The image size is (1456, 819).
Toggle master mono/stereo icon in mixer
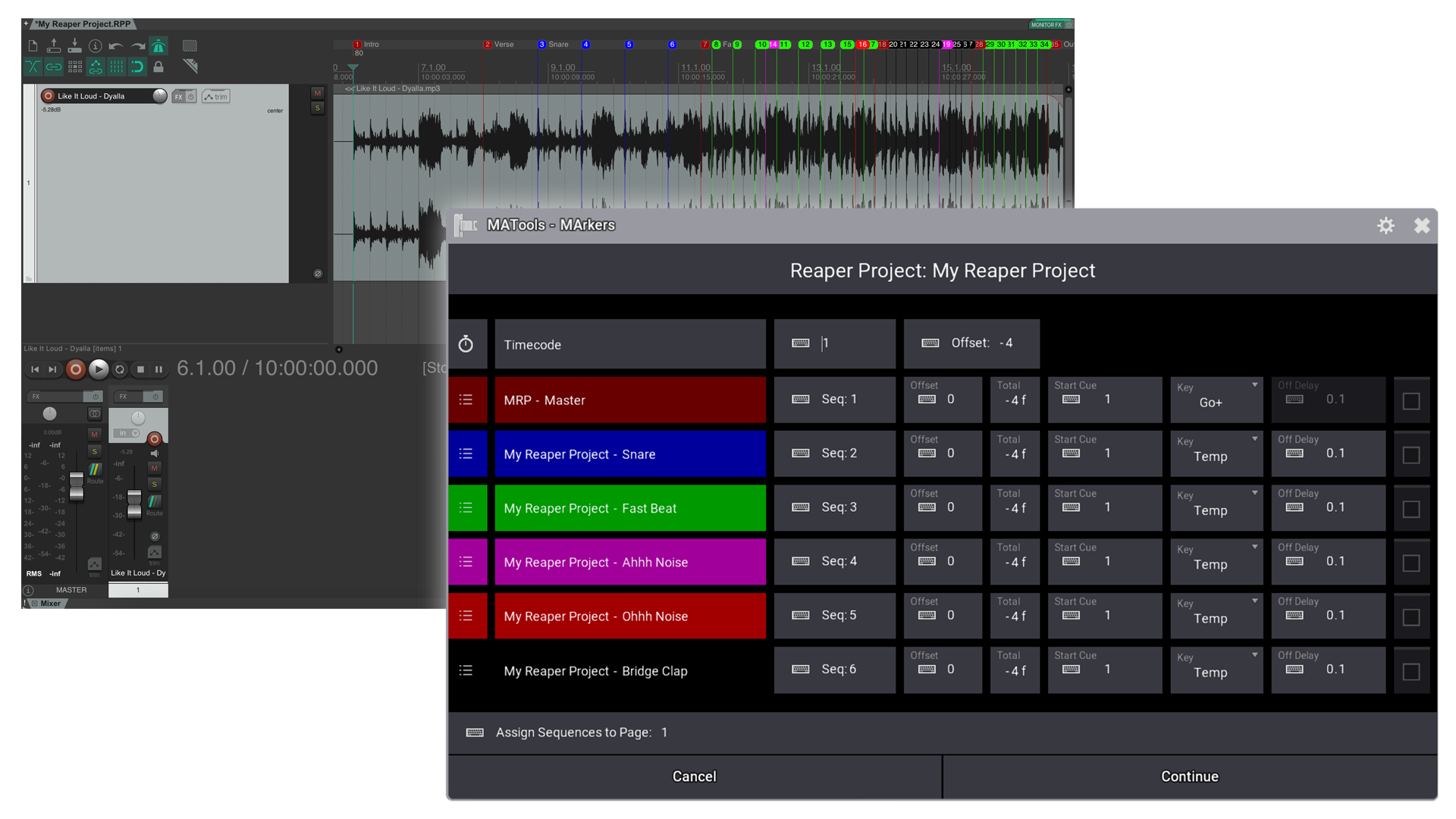point(94,413)
